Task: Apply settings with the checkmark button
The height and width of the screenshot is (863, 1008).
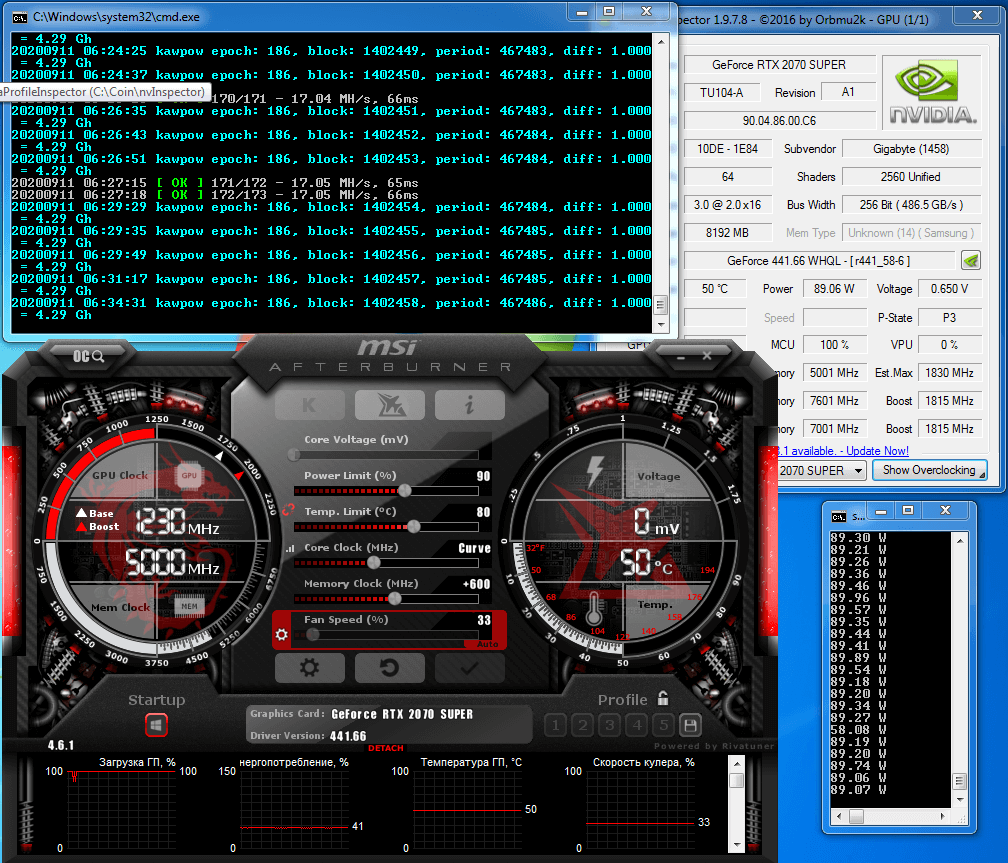Action: (x=469, y=668)
